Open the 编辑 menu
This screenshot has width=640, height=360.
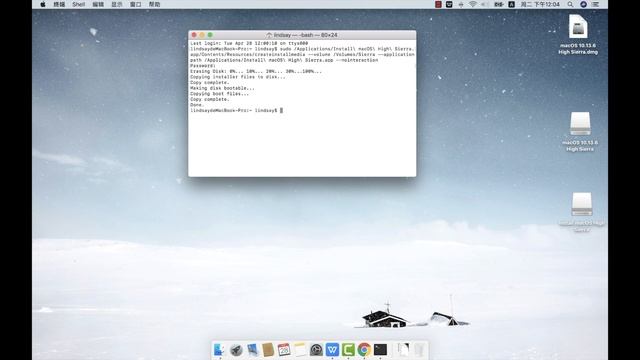98,4
